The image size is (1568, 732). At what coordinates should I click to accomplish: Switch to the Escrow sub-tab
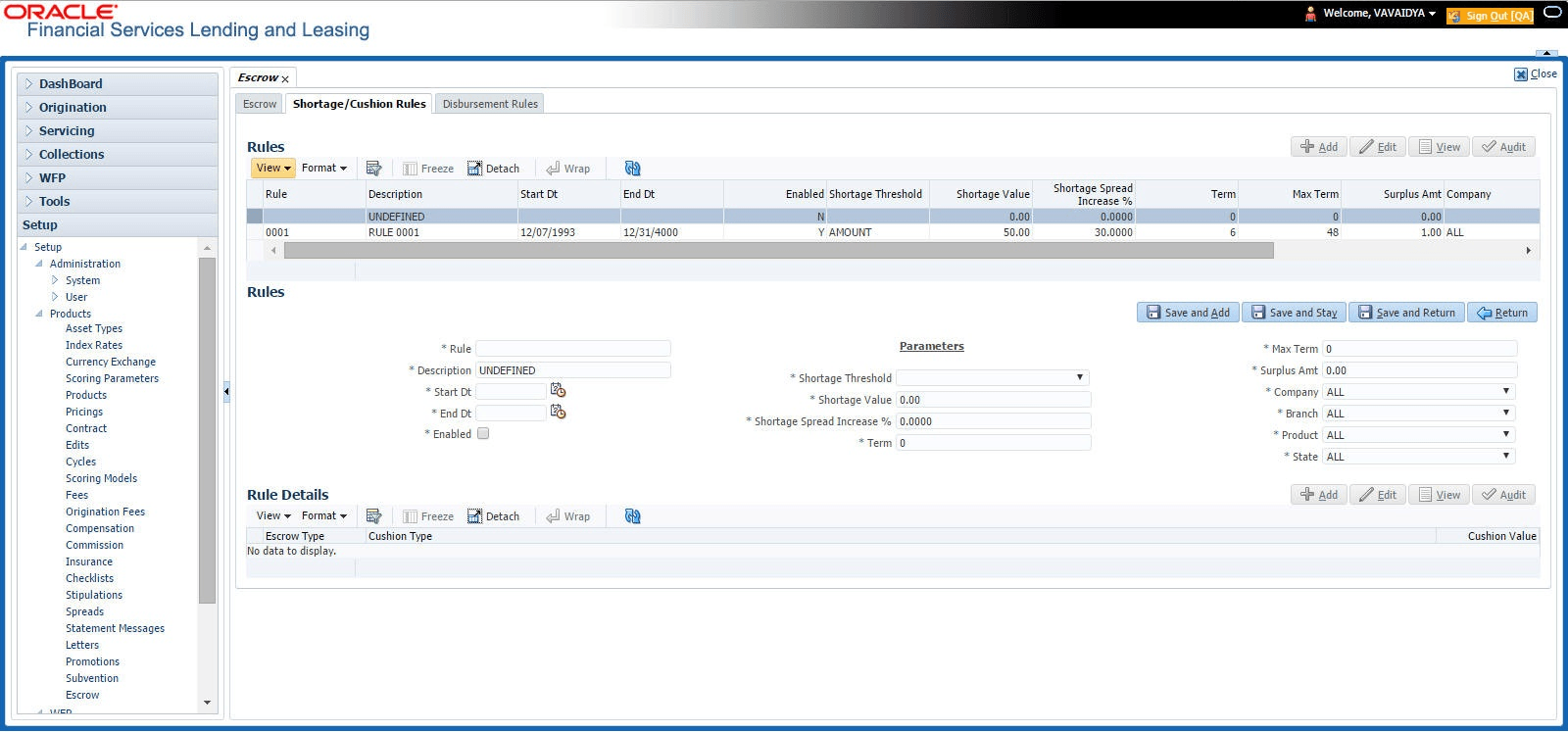260,104
